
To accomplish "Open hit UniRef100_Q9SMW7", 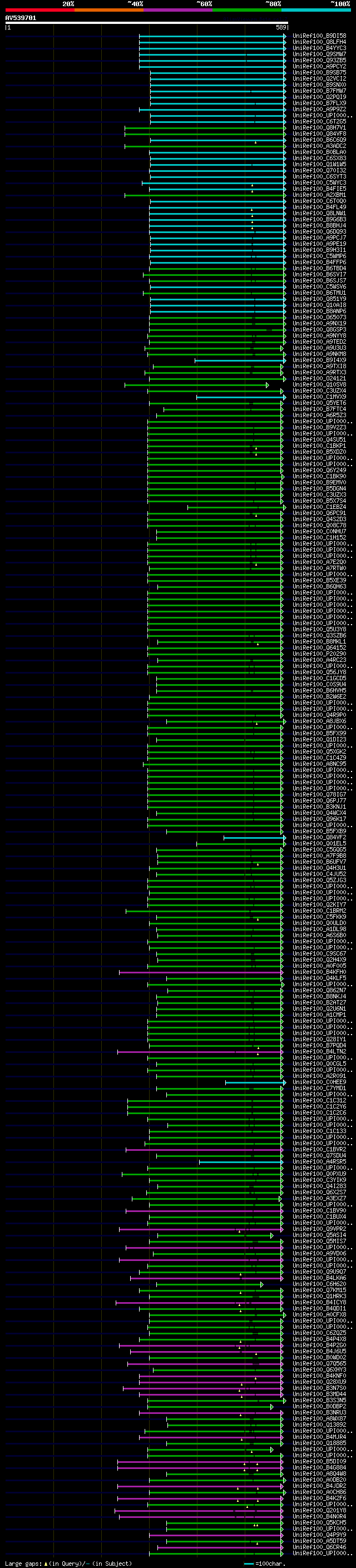I will pos(319,54).
